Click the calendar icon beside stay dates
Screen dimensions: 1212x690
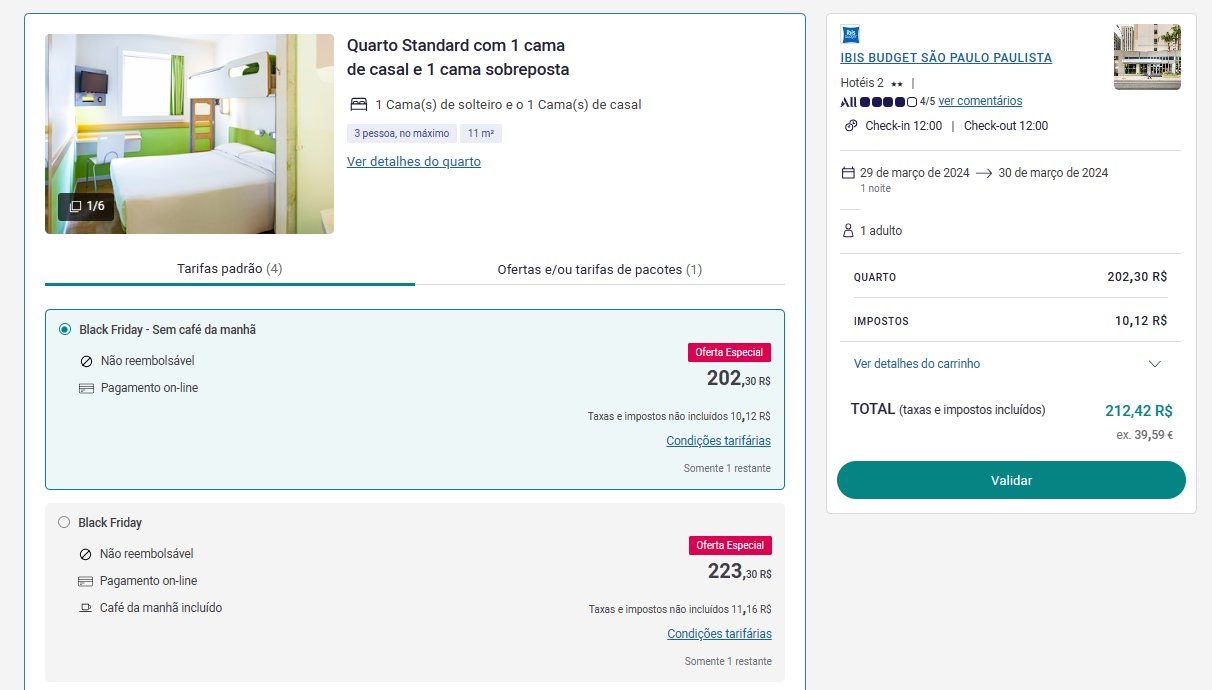point(848,172)
